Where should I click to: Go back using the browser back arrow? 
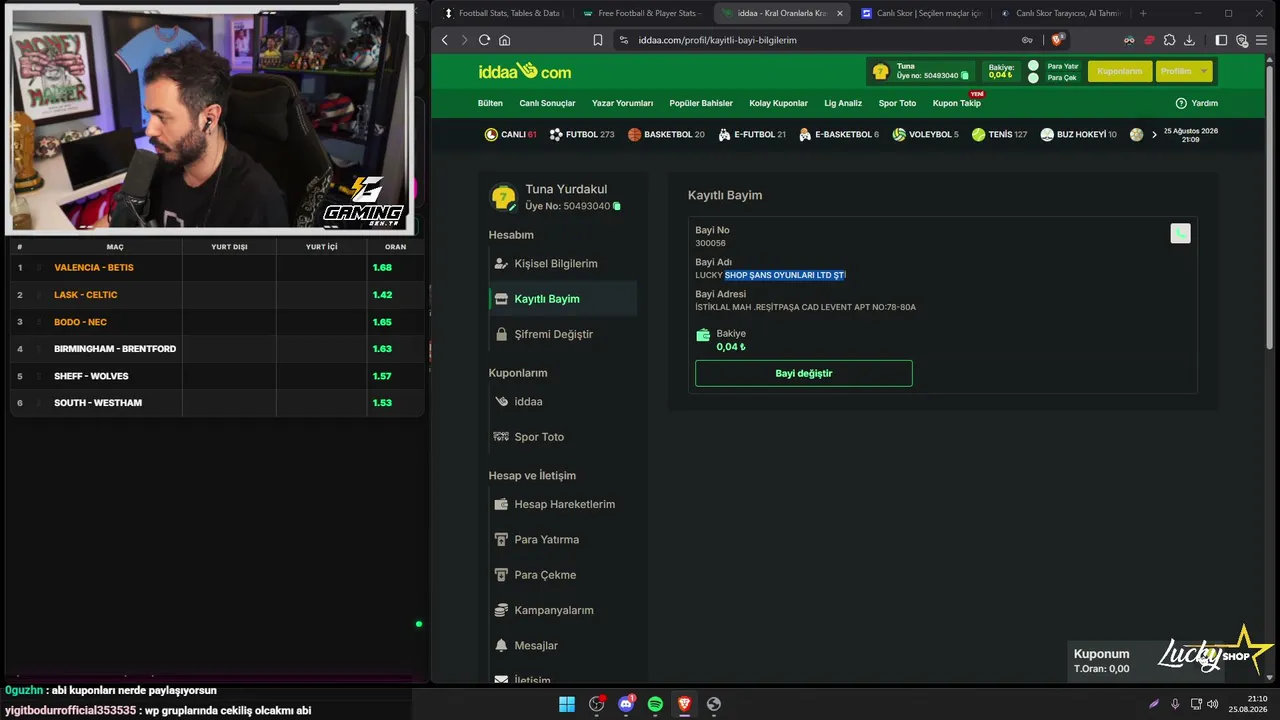tap(445, 40)
